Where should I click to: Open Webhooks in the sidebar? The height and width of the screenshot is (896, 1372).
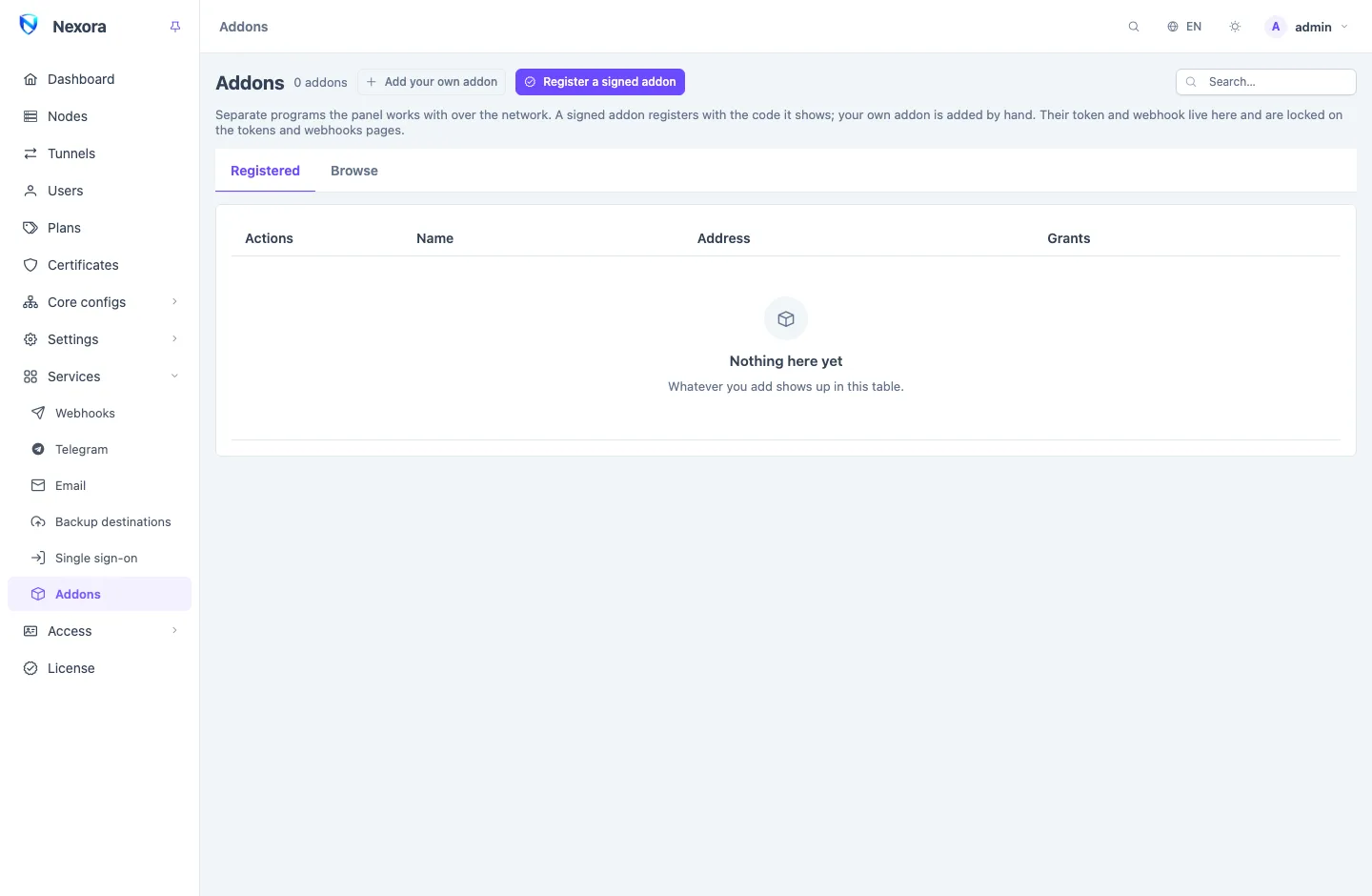(99, 413)
